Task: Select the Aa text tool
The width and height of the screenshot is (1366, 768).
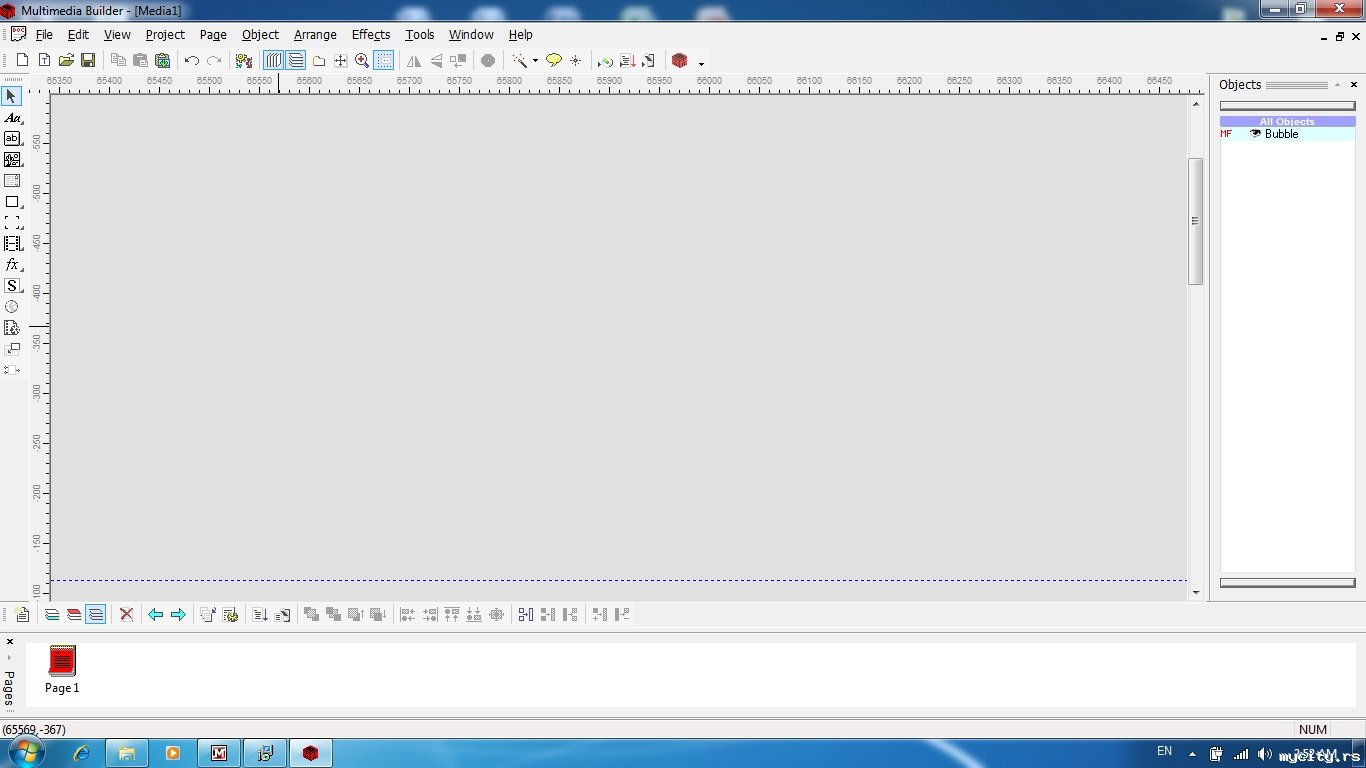Action: point(12,118)
